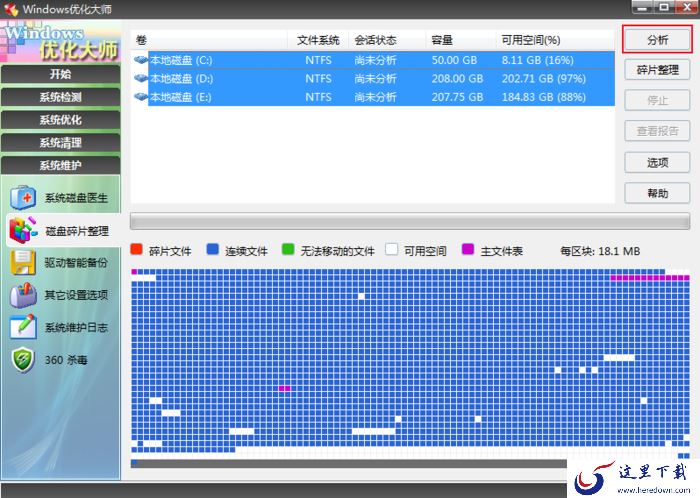The width and height of the screenshot is (700, 498).
Task: Click the 每区块: 18.1 MB label
Action: point(600,251)
